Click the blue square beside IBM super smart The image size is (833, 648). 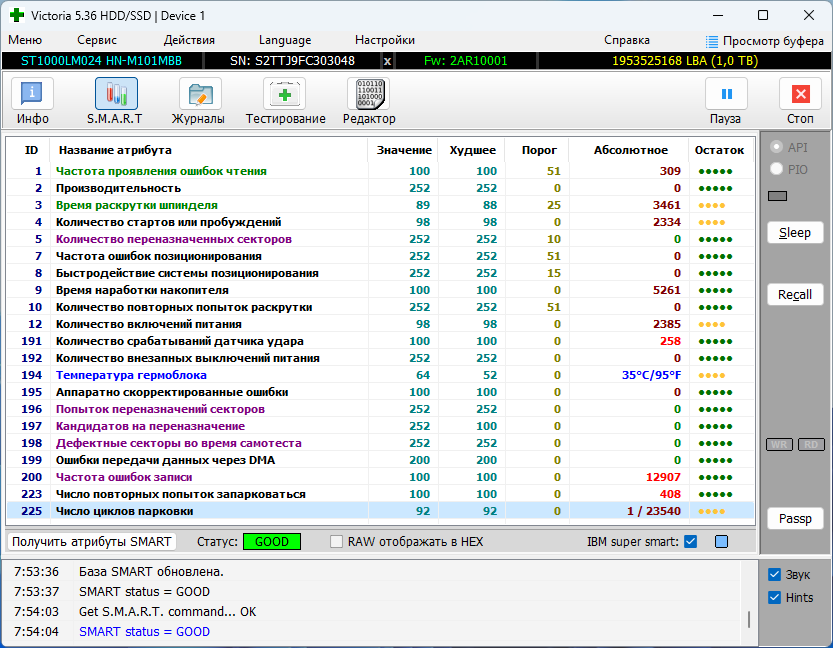[721, 542]
